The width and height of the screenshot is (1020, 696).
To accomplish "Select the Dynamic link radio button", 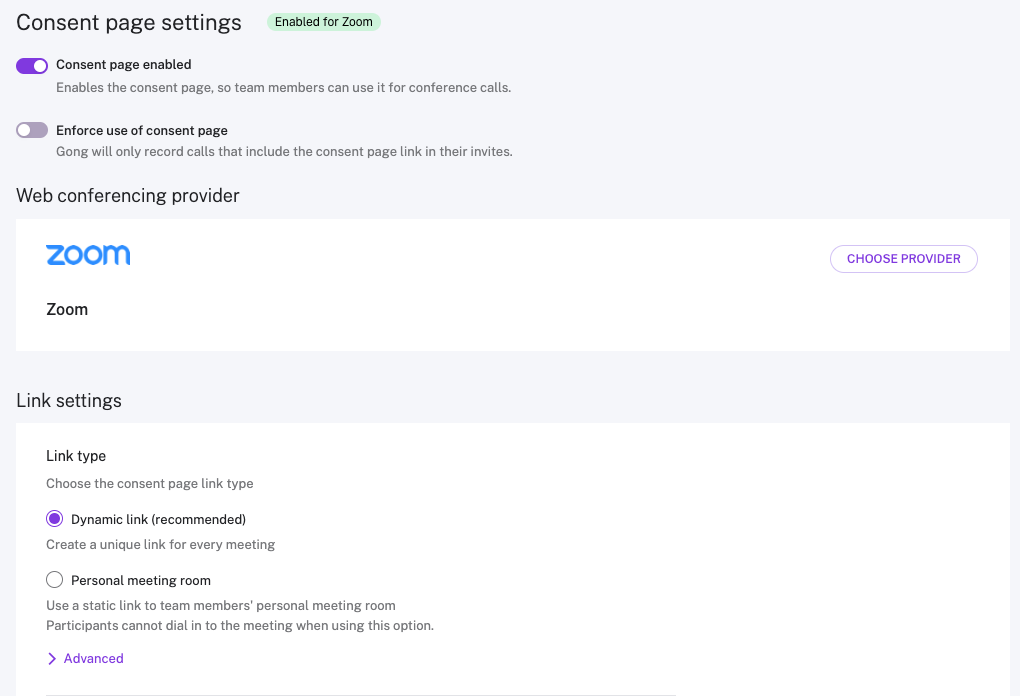I will (x=55, y=519).
